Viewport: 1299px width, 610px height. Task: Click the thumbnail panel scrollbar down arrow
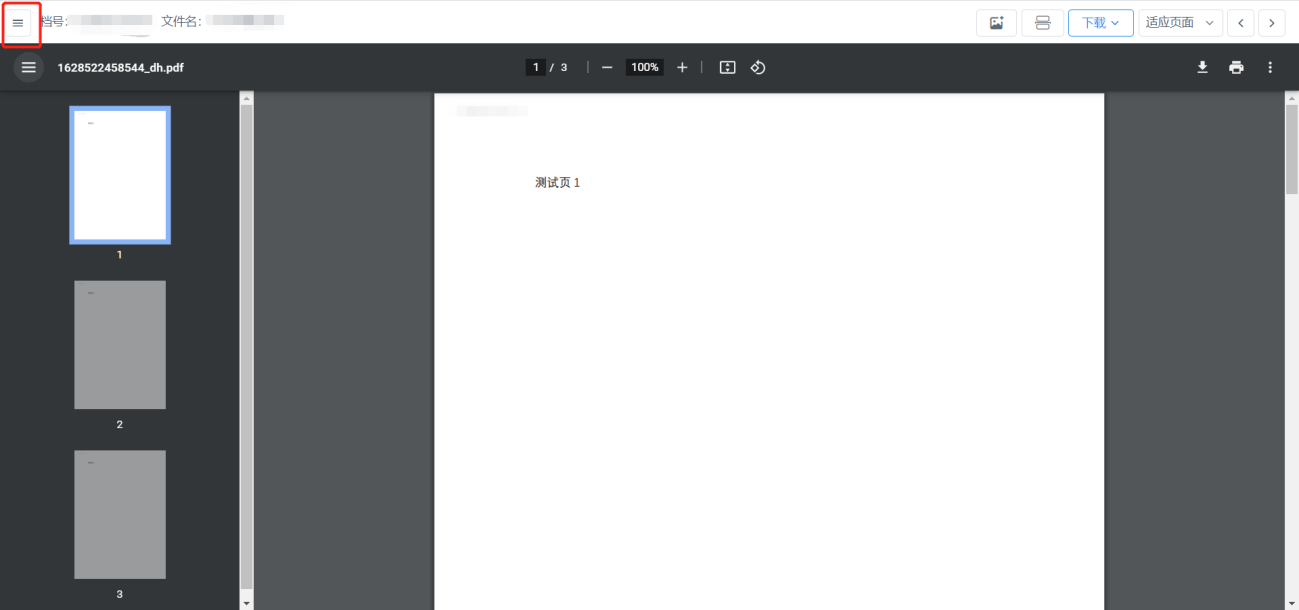(247, 603)
